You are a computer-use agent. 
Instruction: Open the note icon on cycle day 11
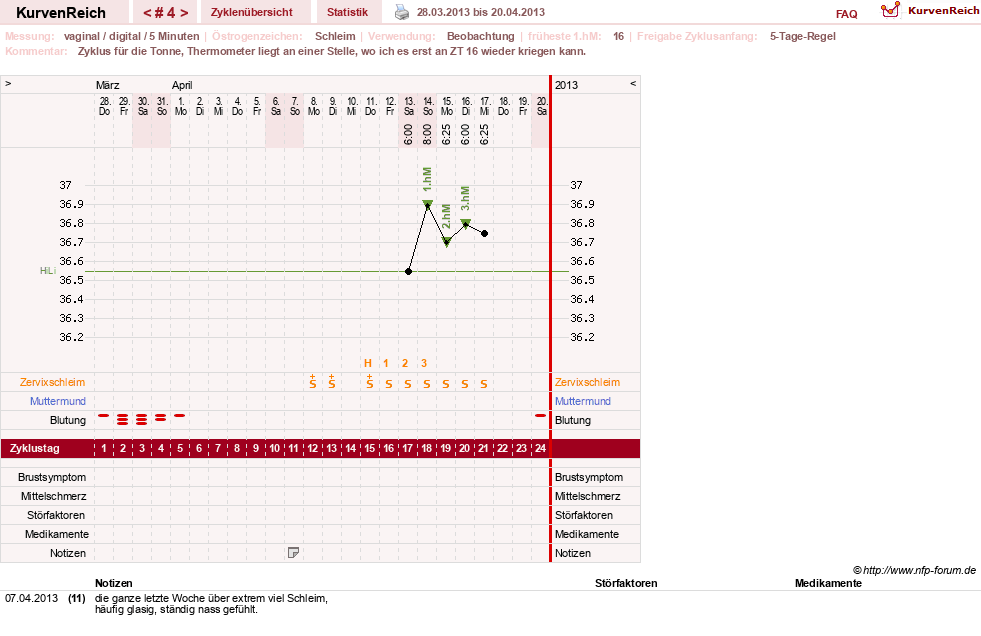pos(293,553)
